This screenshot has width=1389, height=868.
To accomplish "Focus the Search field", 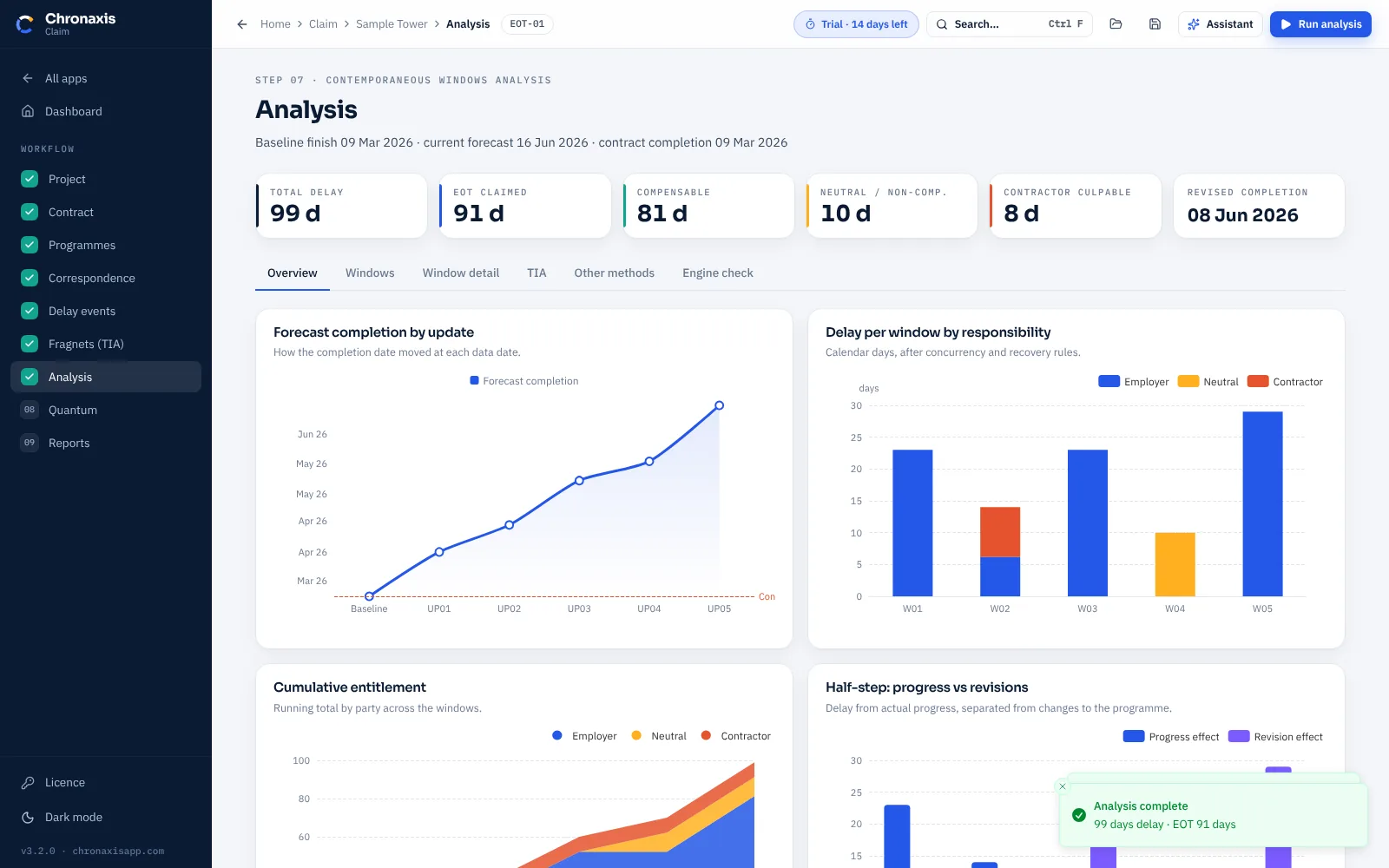I will coord(1010,24).
